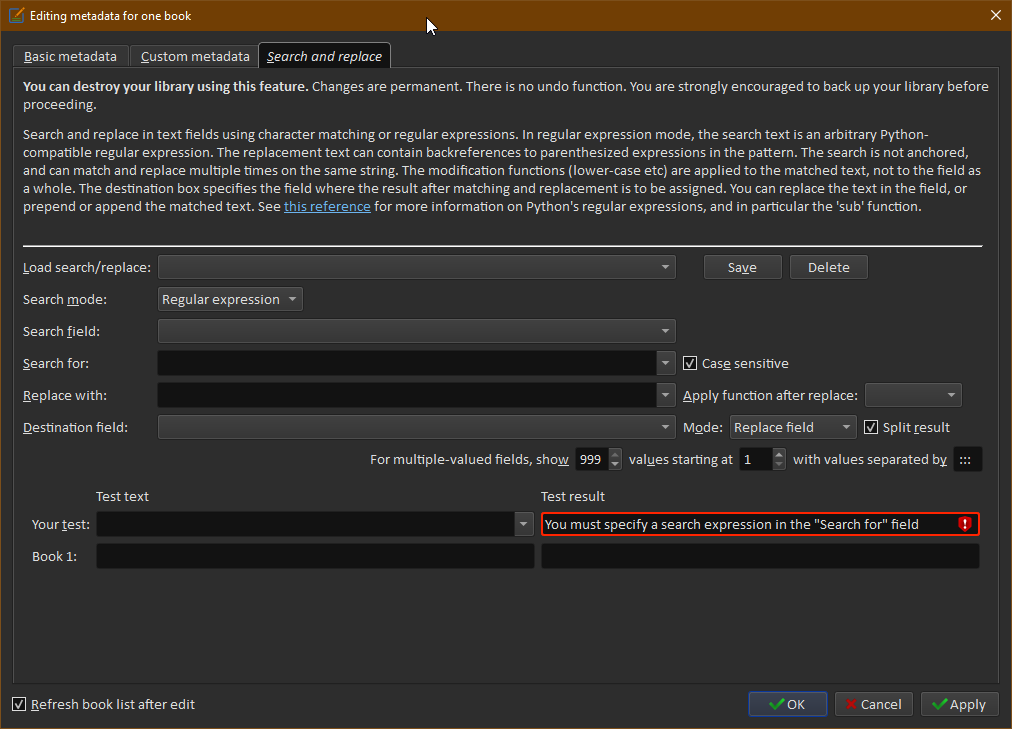Viewport: 1012px width, 729px height.
Task: Open the Your test history dropdown arrow
Action: point(524,524)
